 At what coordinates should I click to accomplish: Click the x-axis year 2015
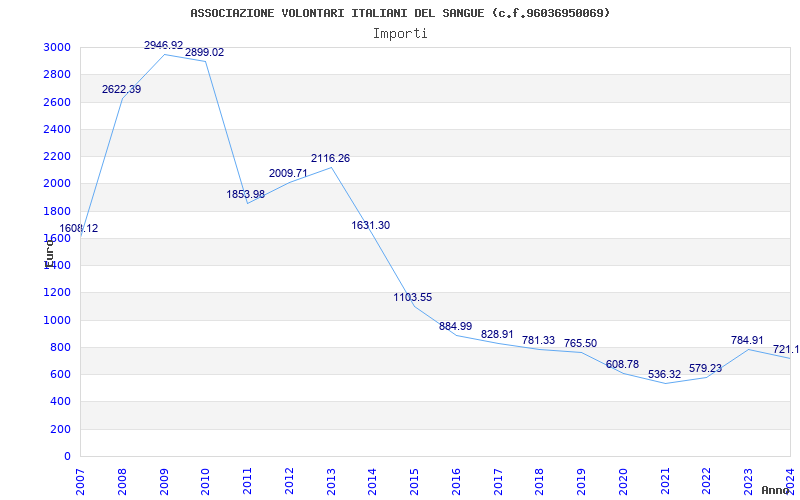point(414,481)
